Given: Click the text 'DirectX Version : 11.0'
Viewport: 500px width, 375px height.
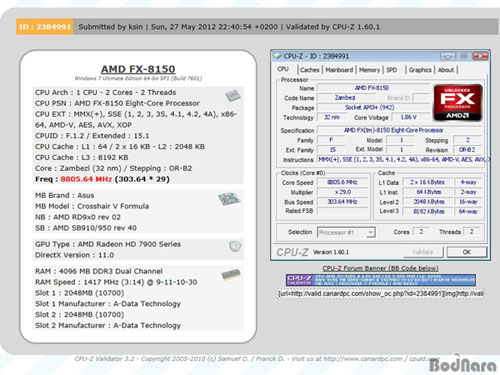Looking at the screenshot, I should 74,255.
